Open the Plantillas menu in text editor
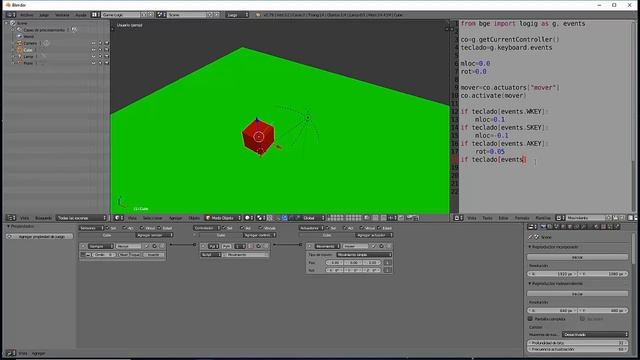The image size is (640, 360). point(543,218)
